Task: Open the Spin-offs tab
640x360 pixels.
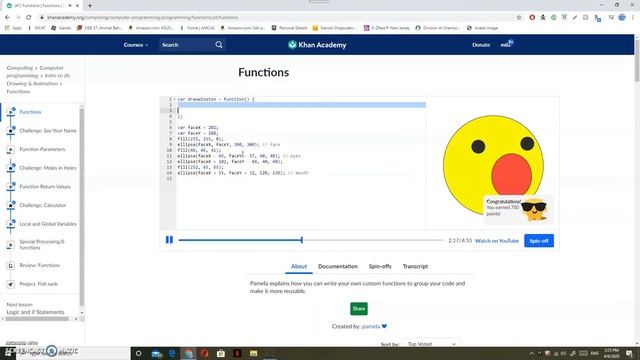Action: 380,266
